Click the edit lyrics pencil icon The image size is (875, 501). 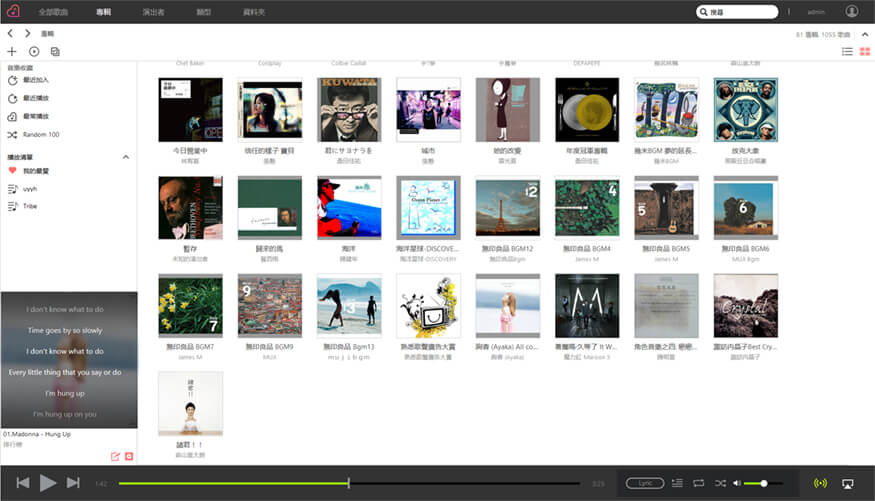pyautogui.click(x=115, y=456)
